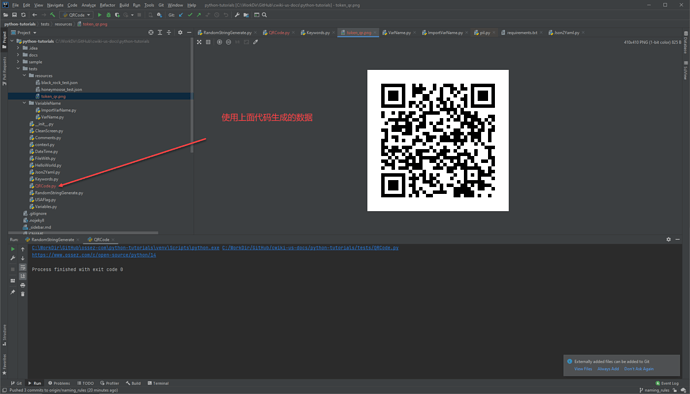The image size is (690, 394).
Task: Open the File menu
Action: pyautogui.click(x=15, y=5)
